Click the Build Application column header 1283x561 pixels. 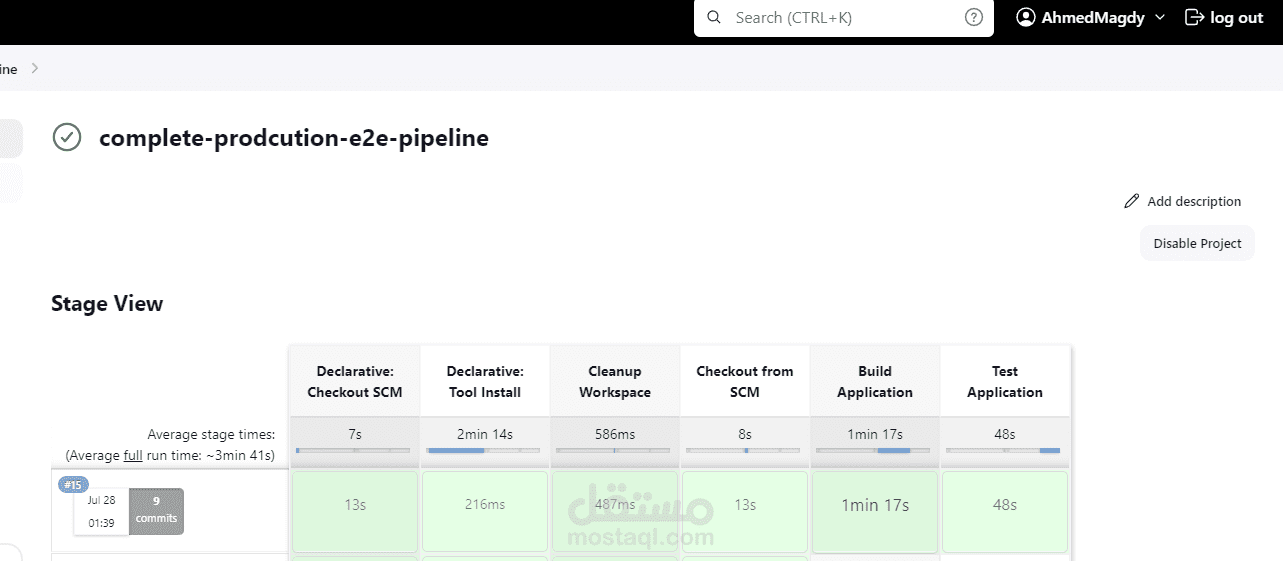click(875, 382)
